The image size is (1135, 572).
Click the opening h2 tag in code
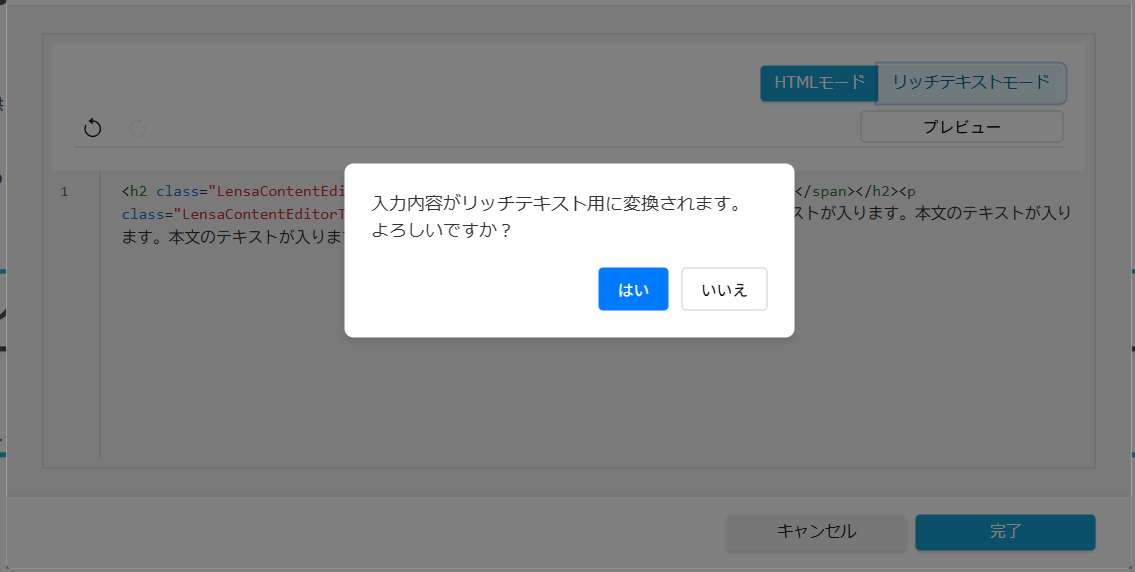135,191
